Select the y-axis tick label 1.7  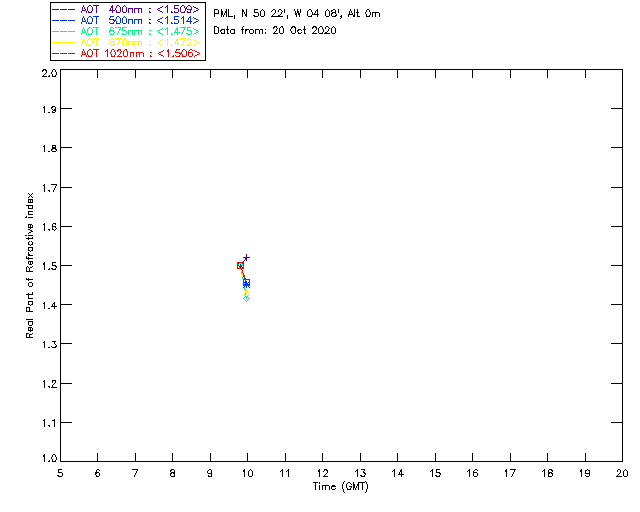49,188
